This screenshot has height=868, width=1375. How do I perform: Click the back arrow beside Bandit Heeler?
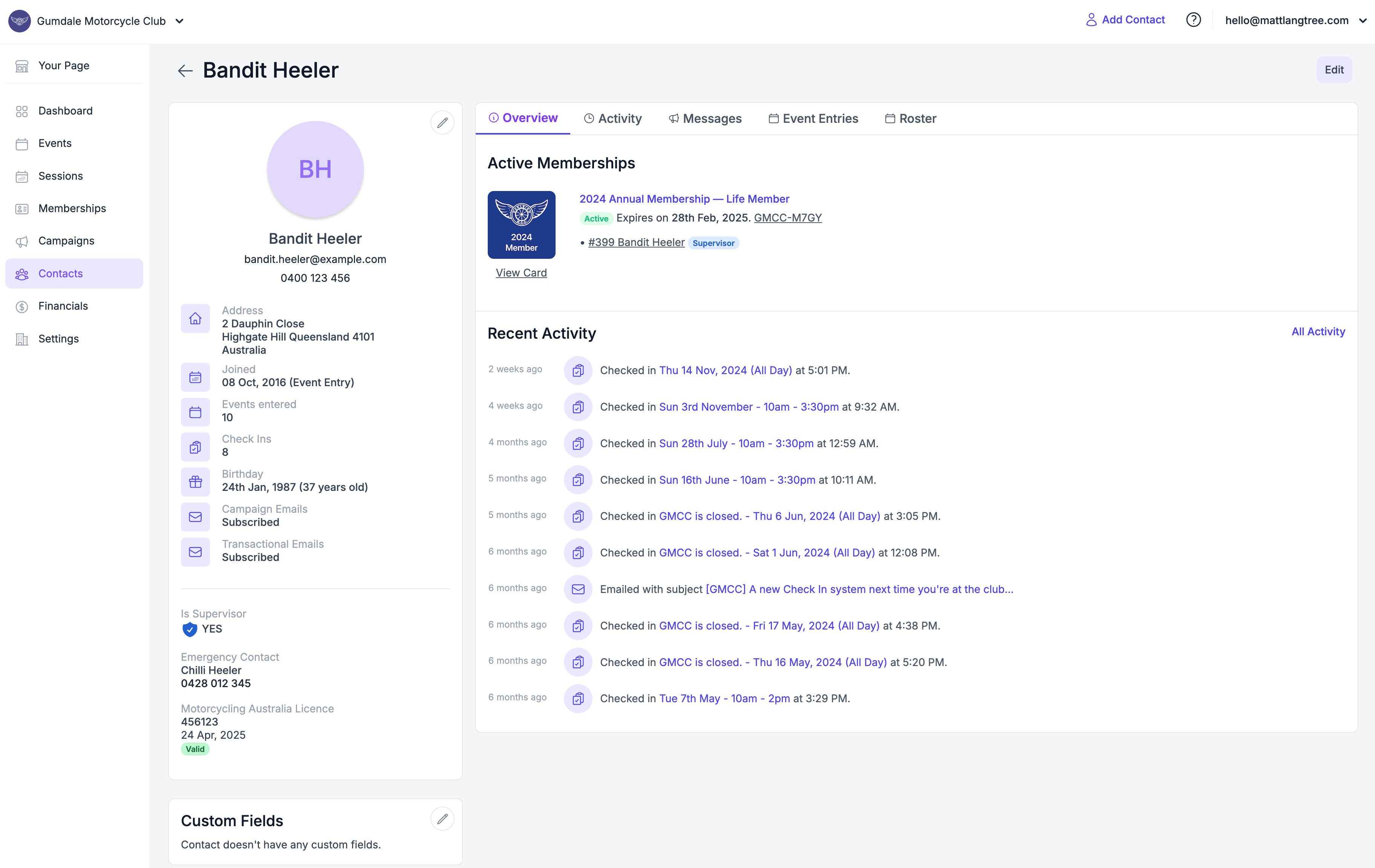(x=185, y=71)
